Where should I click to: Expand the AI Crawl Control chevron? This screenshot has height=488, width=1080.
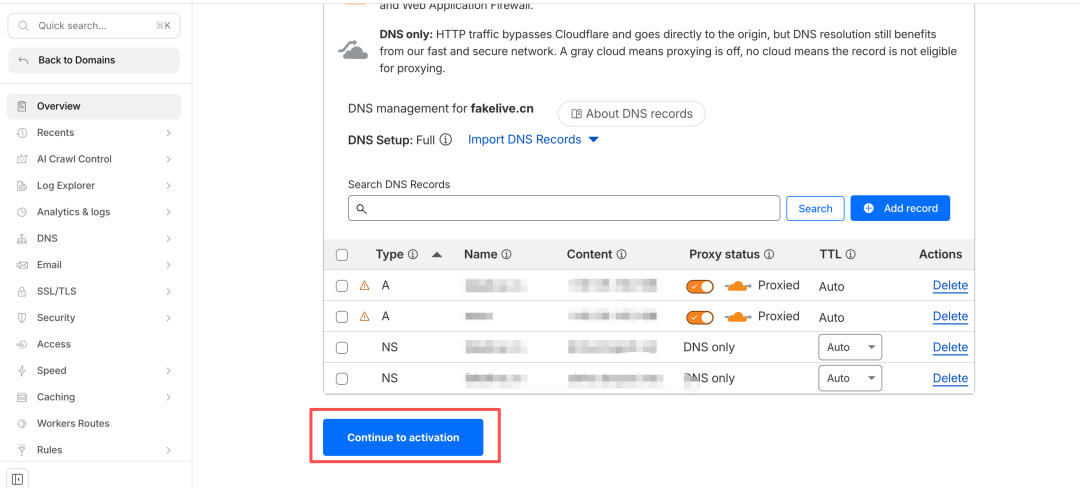pos(168,159)
